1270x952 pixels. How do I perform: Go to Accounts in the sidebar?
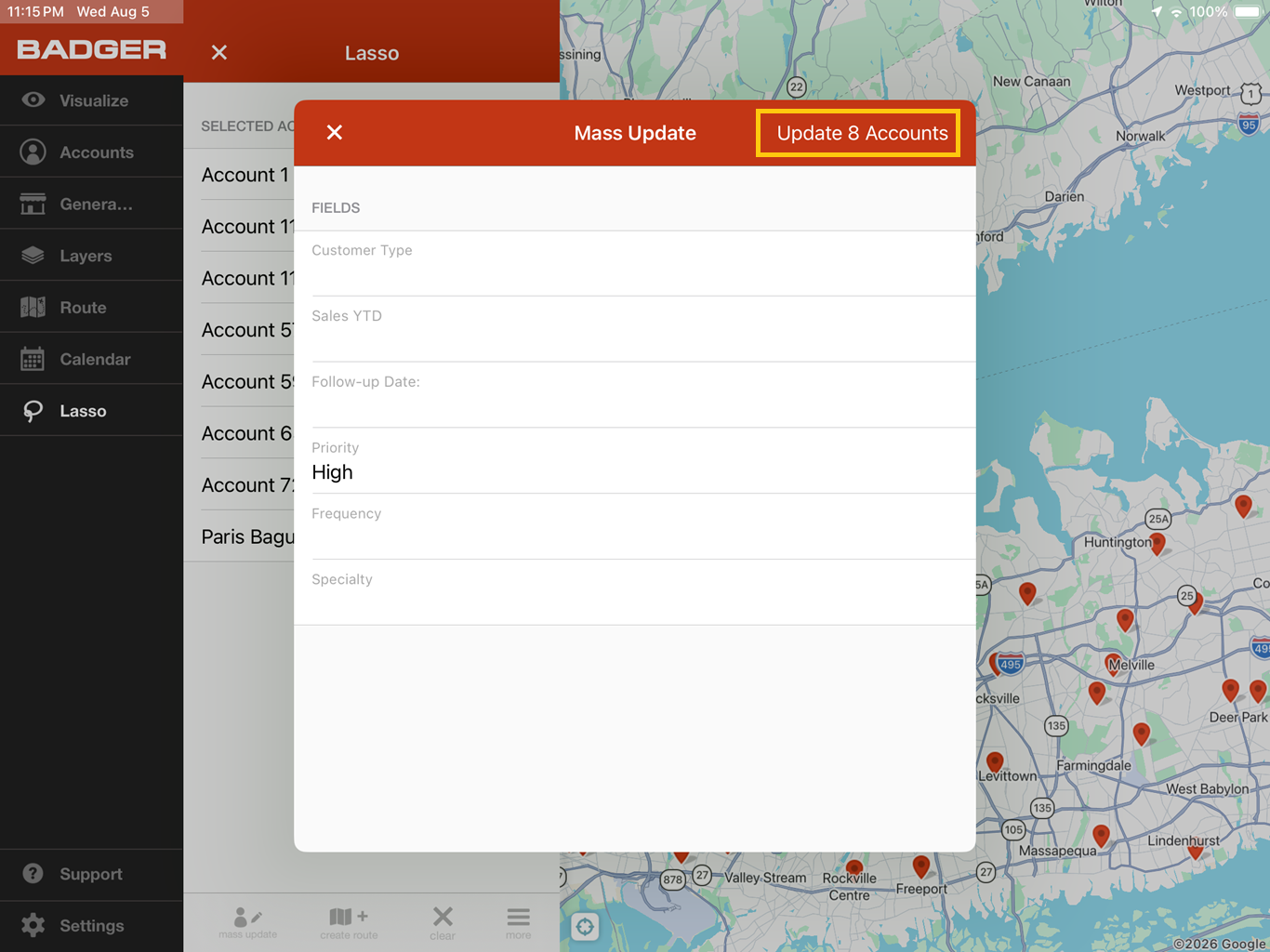coord(91,152)
